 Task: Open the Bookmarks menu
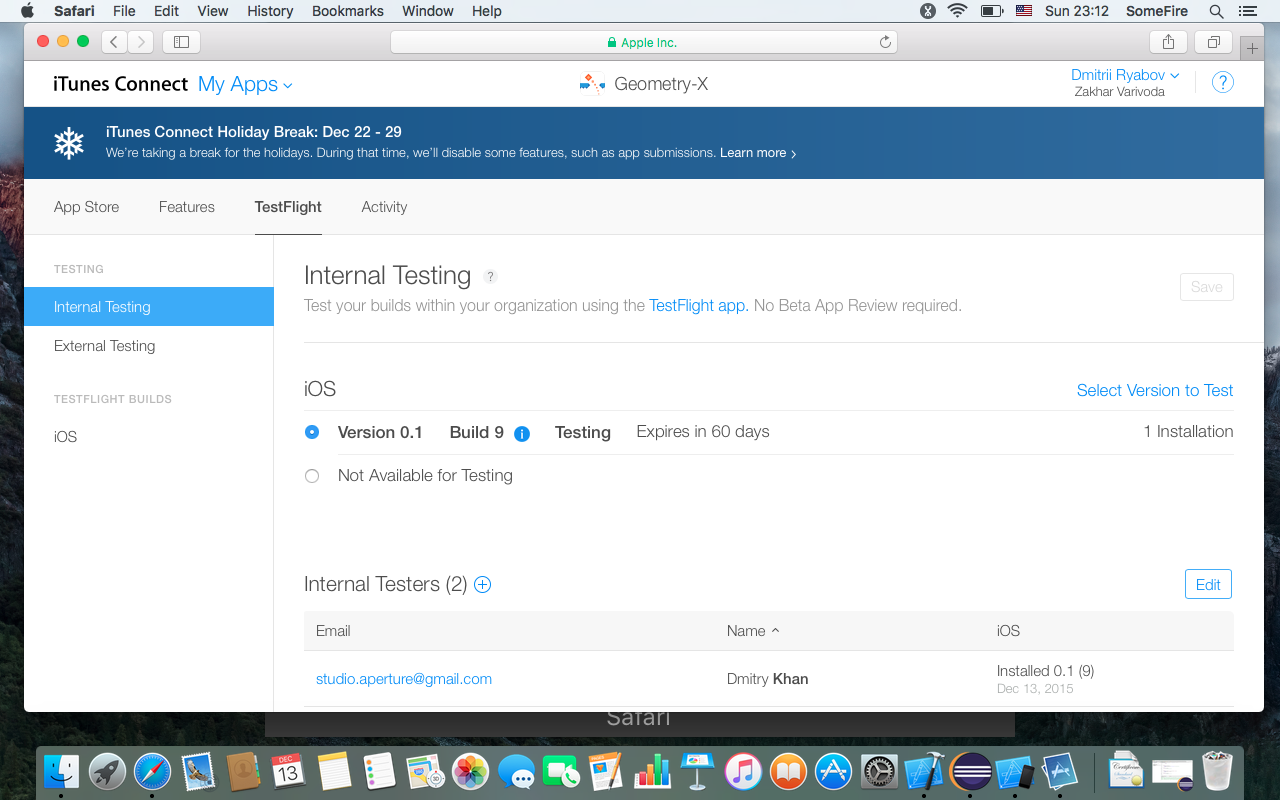point(348,11)
